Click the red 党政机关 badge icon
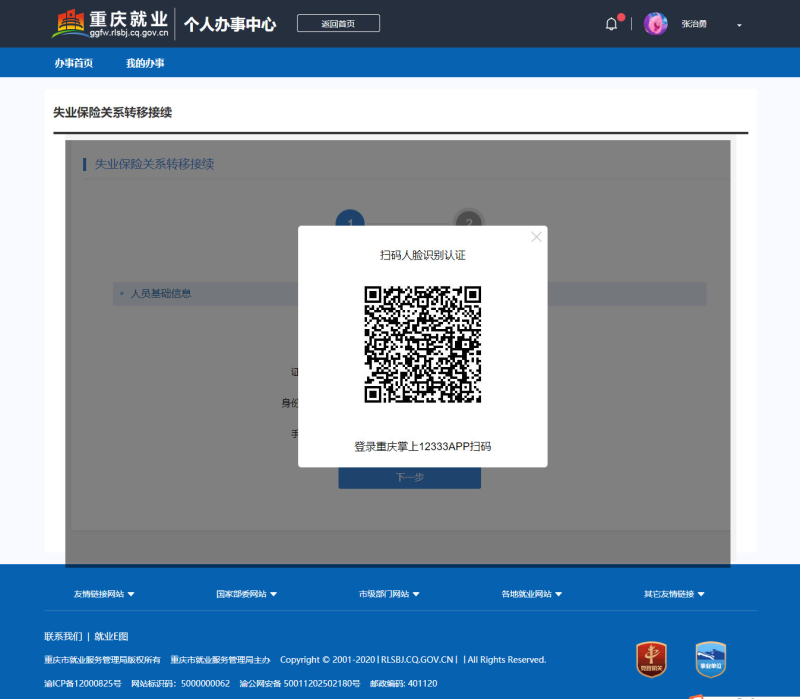The height and width of the screenshot is (699, 800). pyautogui.click(x=651, y=658)
